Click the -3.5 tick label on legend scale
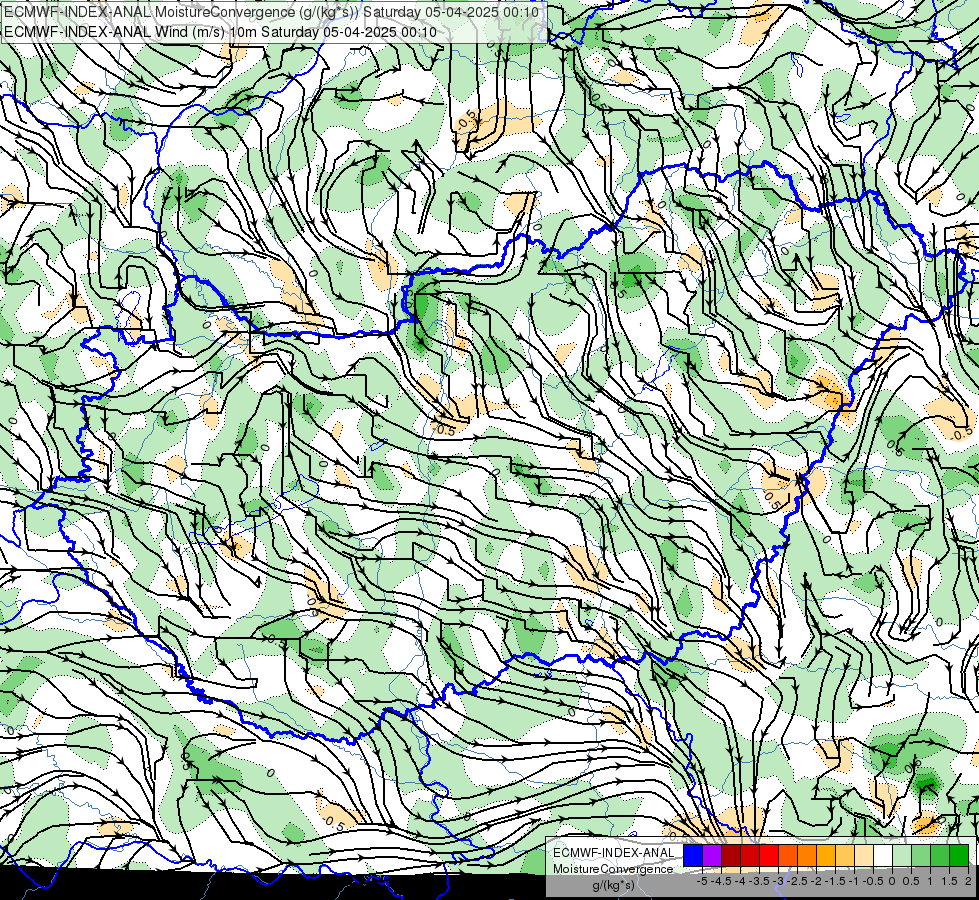The width and height of the screenshot is (979, 900). (759, 881)
